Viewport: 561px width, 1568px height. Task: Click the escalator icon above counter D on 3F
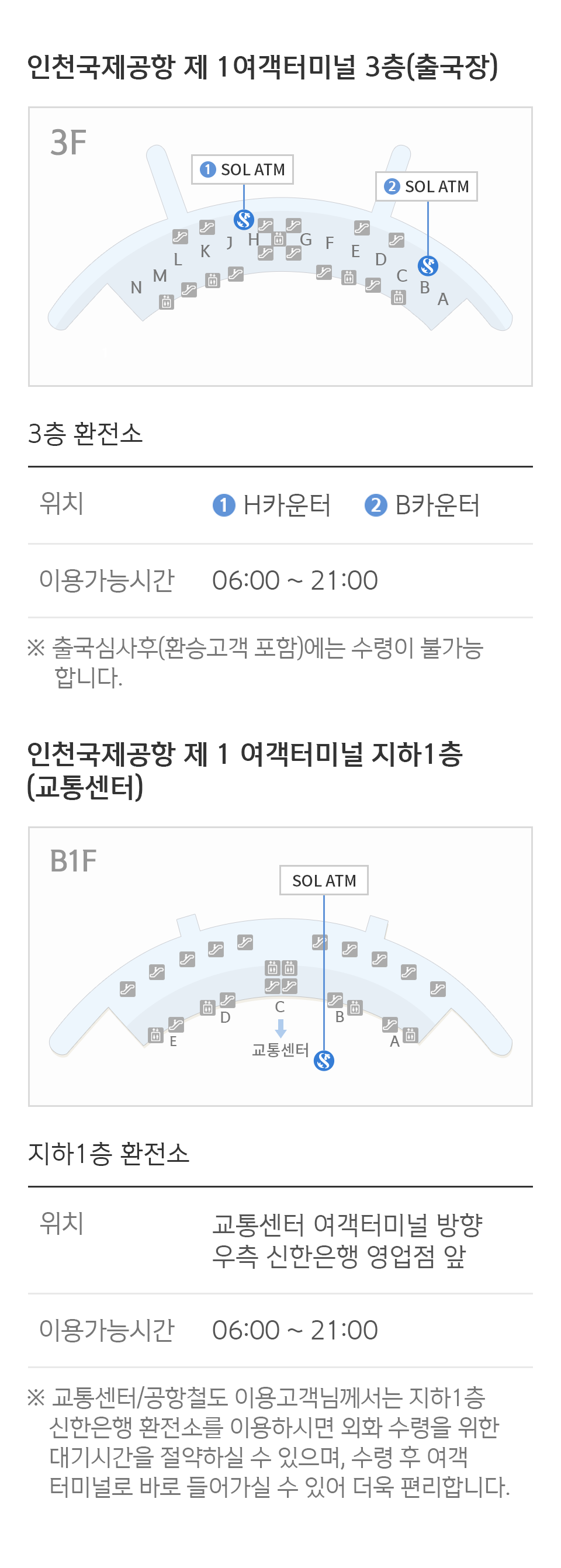[x=396, y=240]
